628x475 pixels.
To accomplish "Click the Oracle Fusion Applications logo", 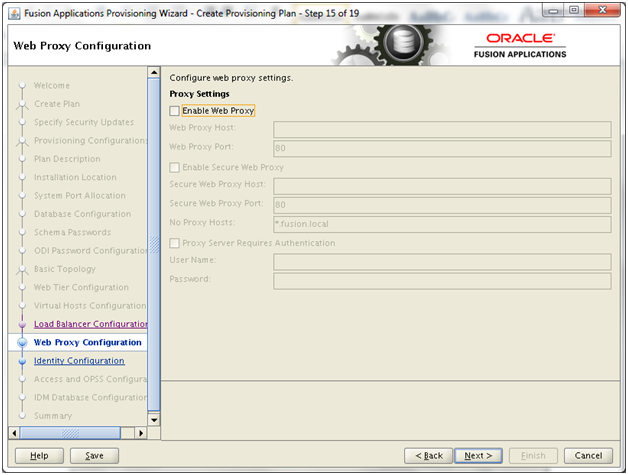I will tap(520, 46).
